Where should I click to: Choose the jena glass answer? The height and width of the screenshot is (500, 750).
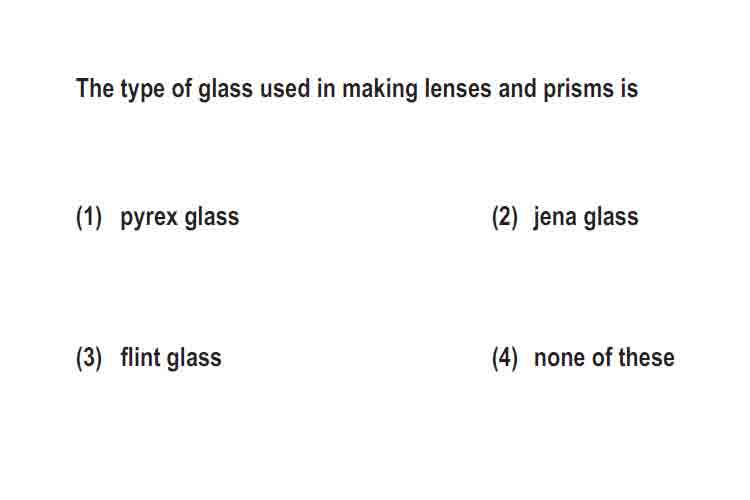tap(565, 217)
